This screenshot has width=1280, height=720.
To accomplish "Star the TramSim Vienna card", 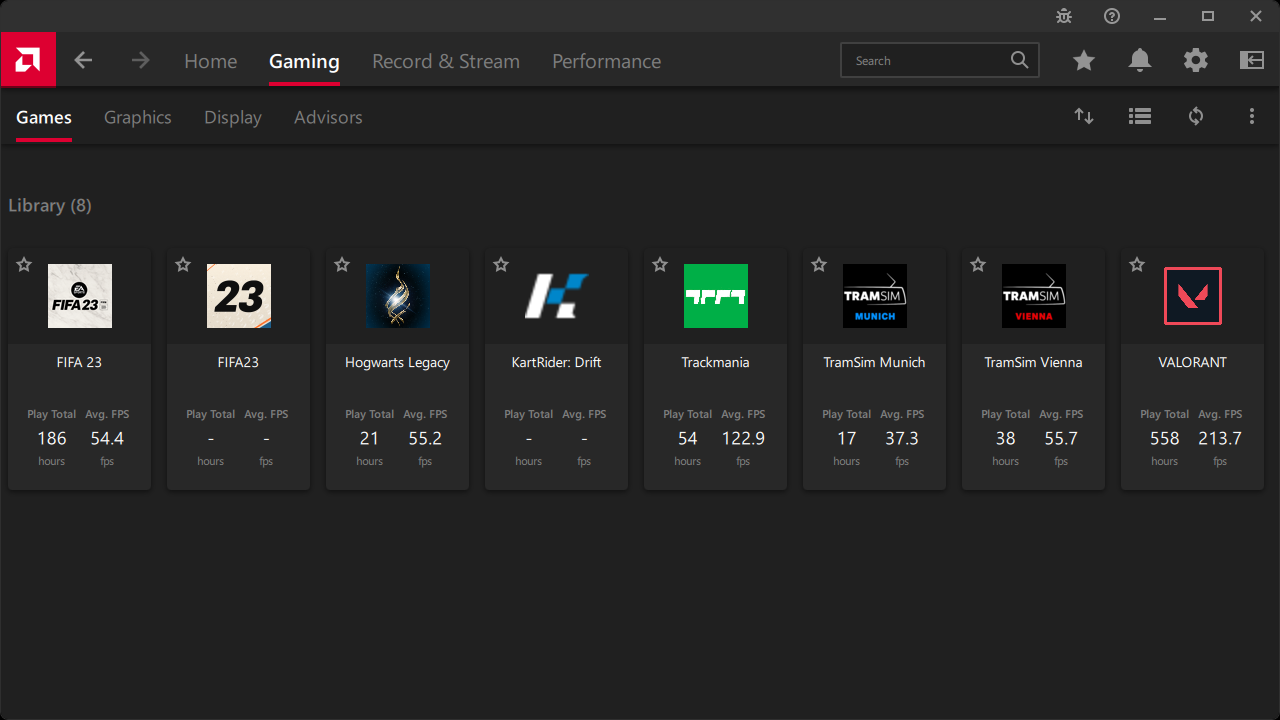I will pos(978,264).
